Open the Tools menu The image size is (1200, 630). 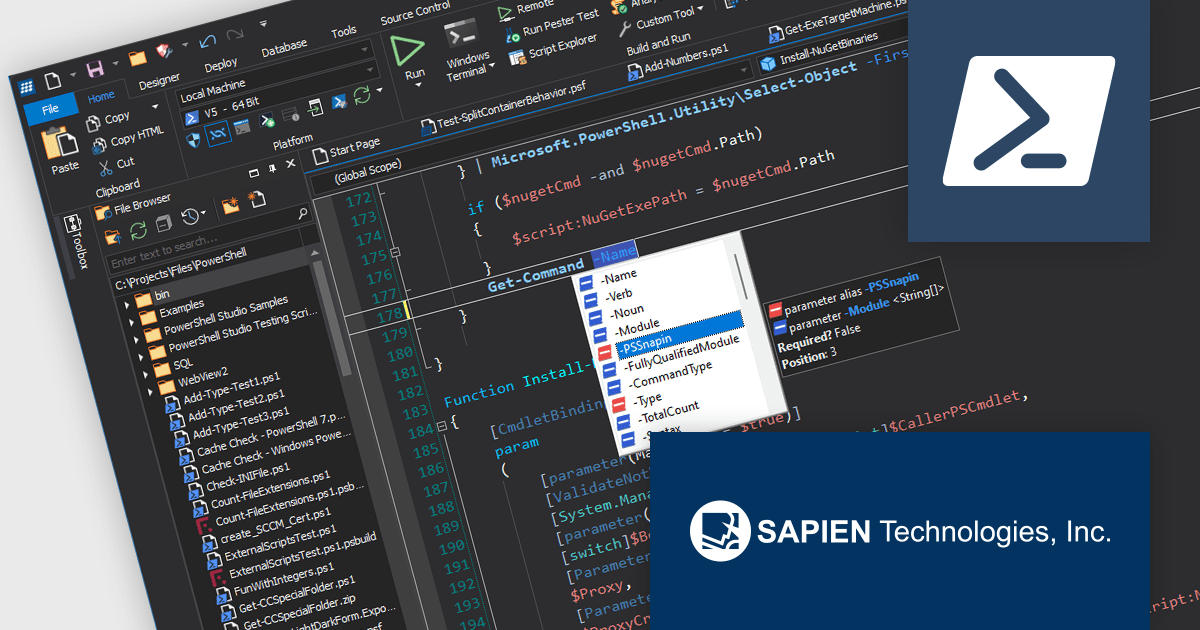[x=344, y=31]
